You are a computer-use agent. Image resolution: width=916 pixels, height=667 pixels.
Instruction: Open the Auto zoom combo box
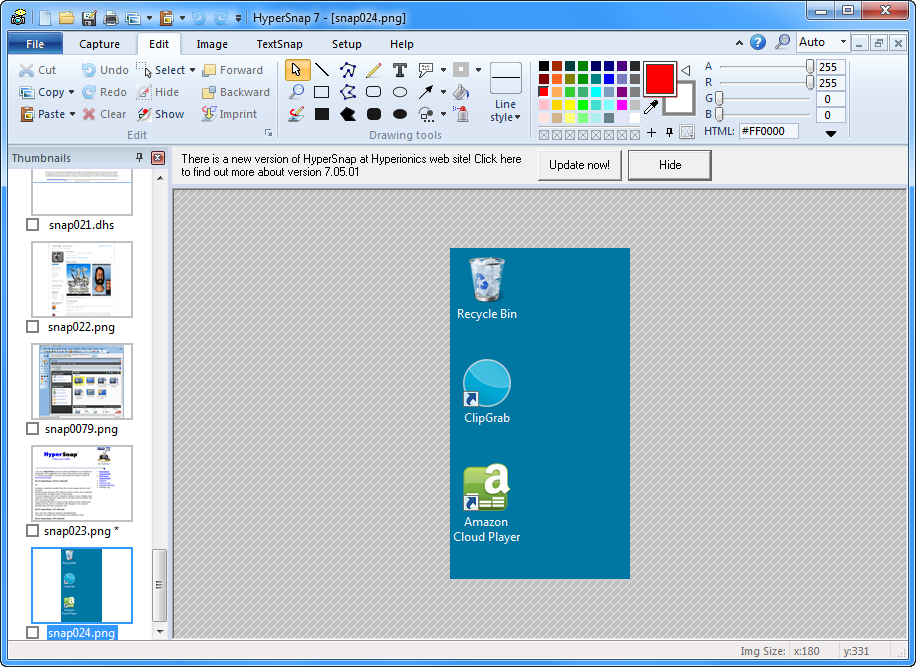click(843, 42)
